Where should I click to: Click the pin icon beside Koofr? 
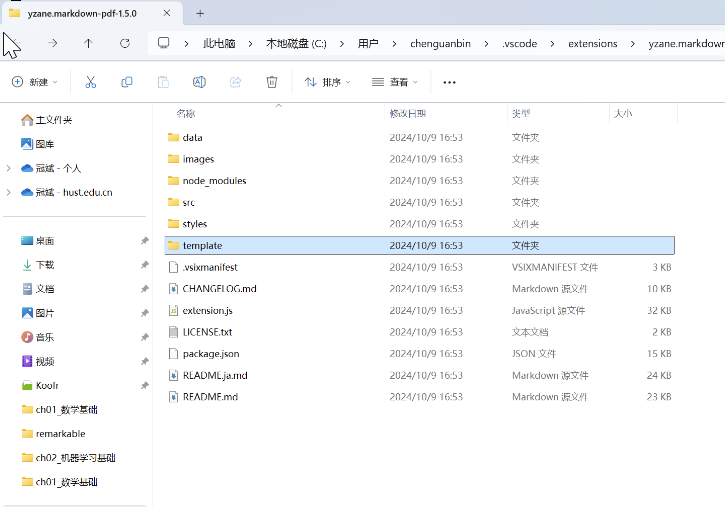[x=145, y=385]
